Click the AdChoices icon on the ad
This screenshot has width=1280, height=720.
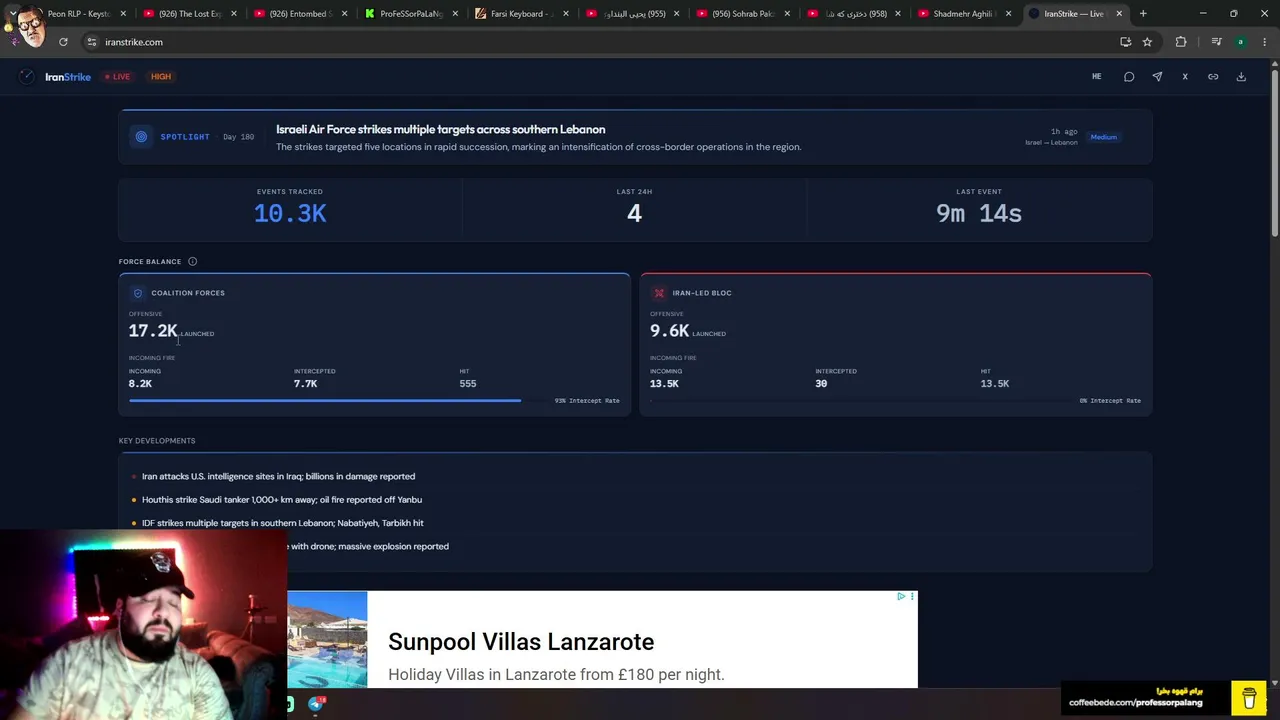click(x=901, y=597)
